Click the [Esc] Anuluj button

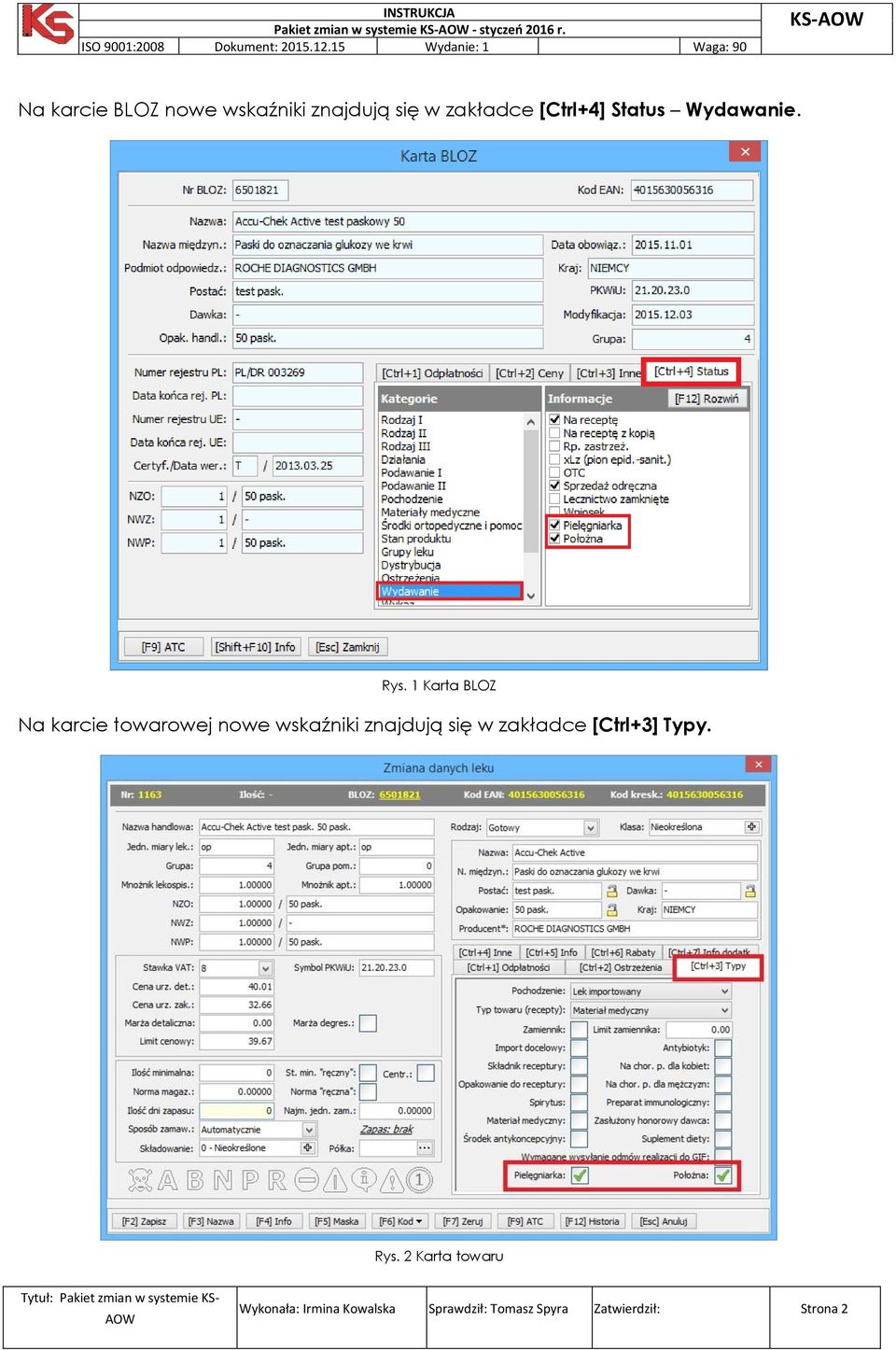663,1221
